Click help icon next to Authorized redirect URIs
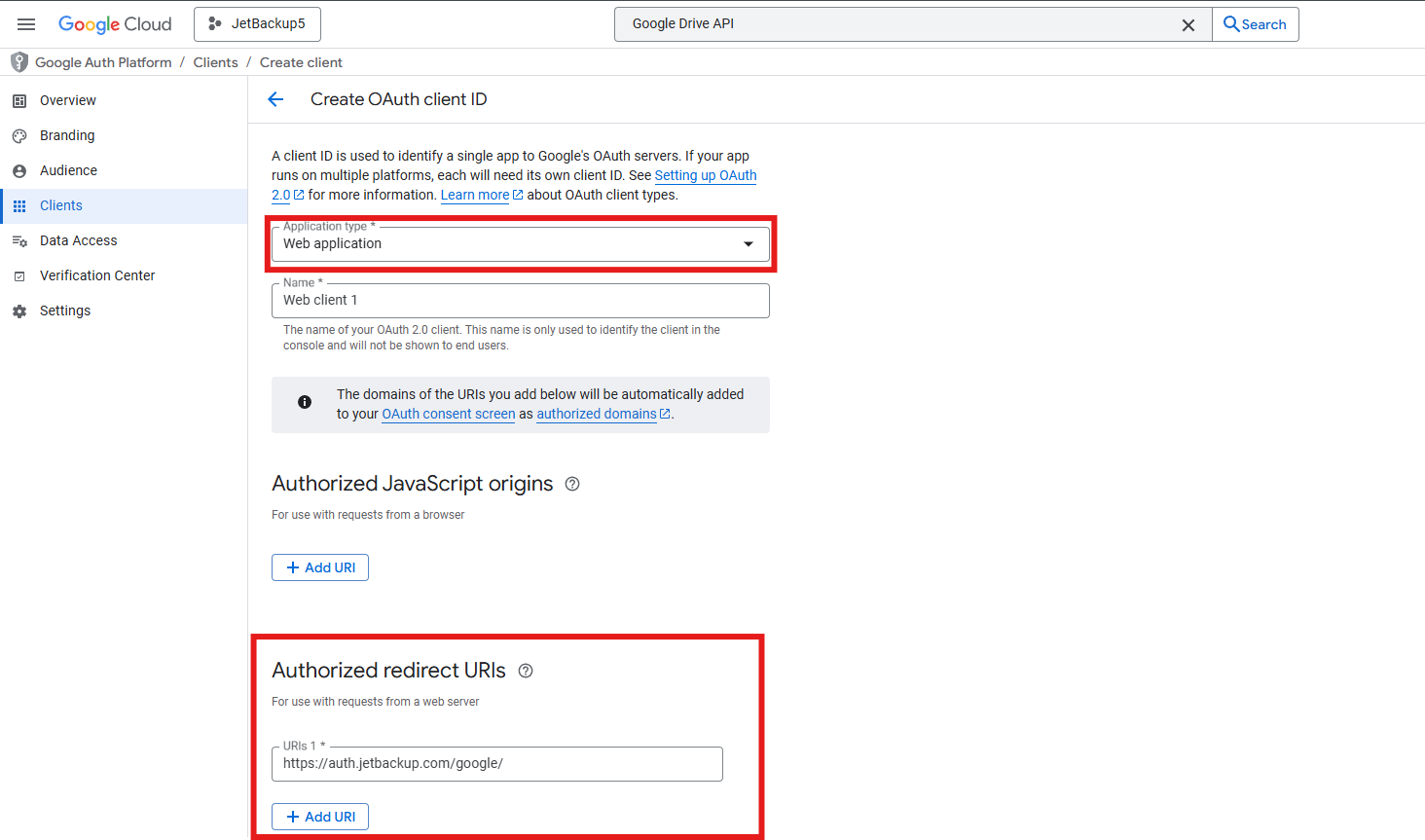1425x840 pixels. (526, 671)
